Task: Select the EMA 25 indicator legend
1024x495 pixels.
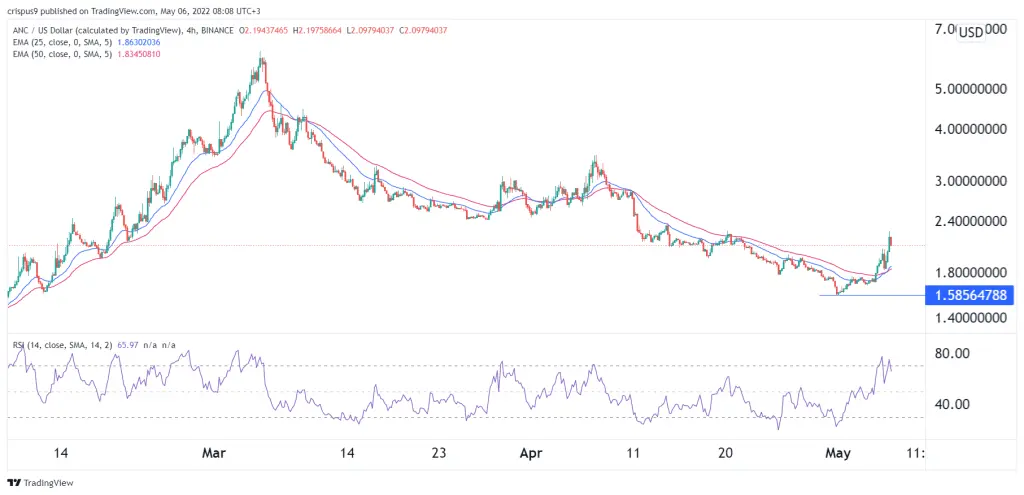Action: coord(86,40)
